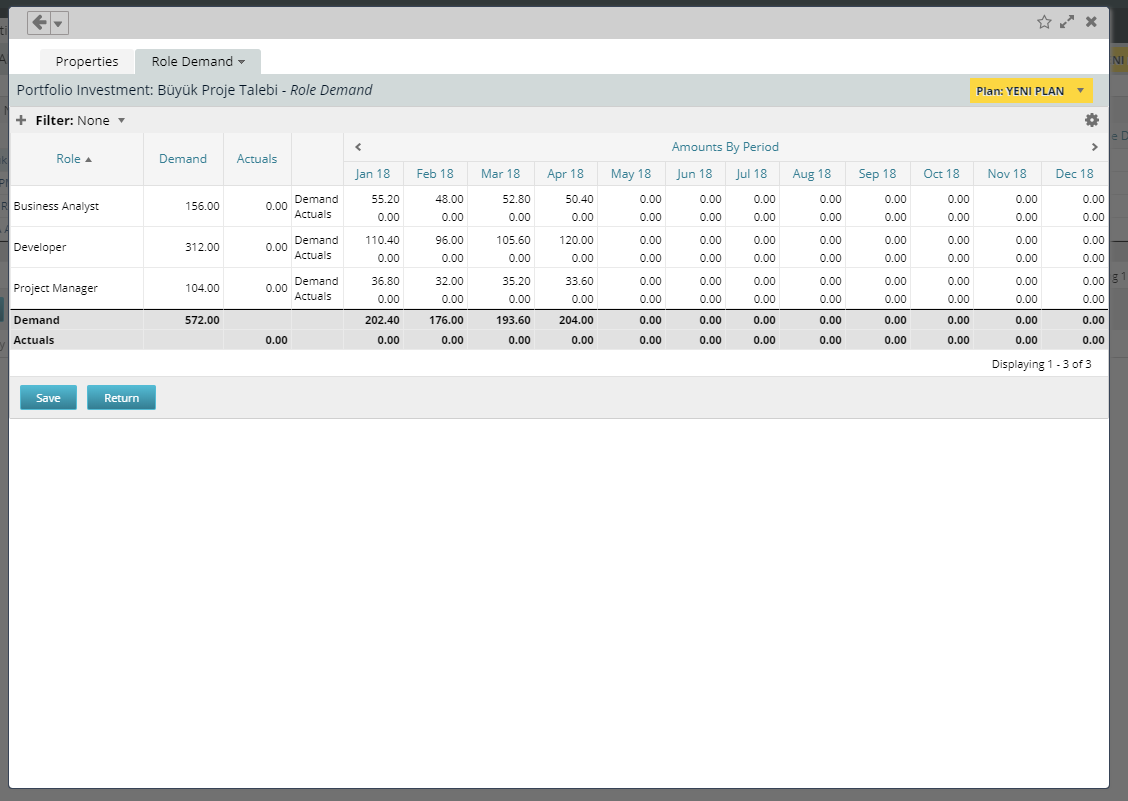Click the Demand totals row label

coord(37,320)
